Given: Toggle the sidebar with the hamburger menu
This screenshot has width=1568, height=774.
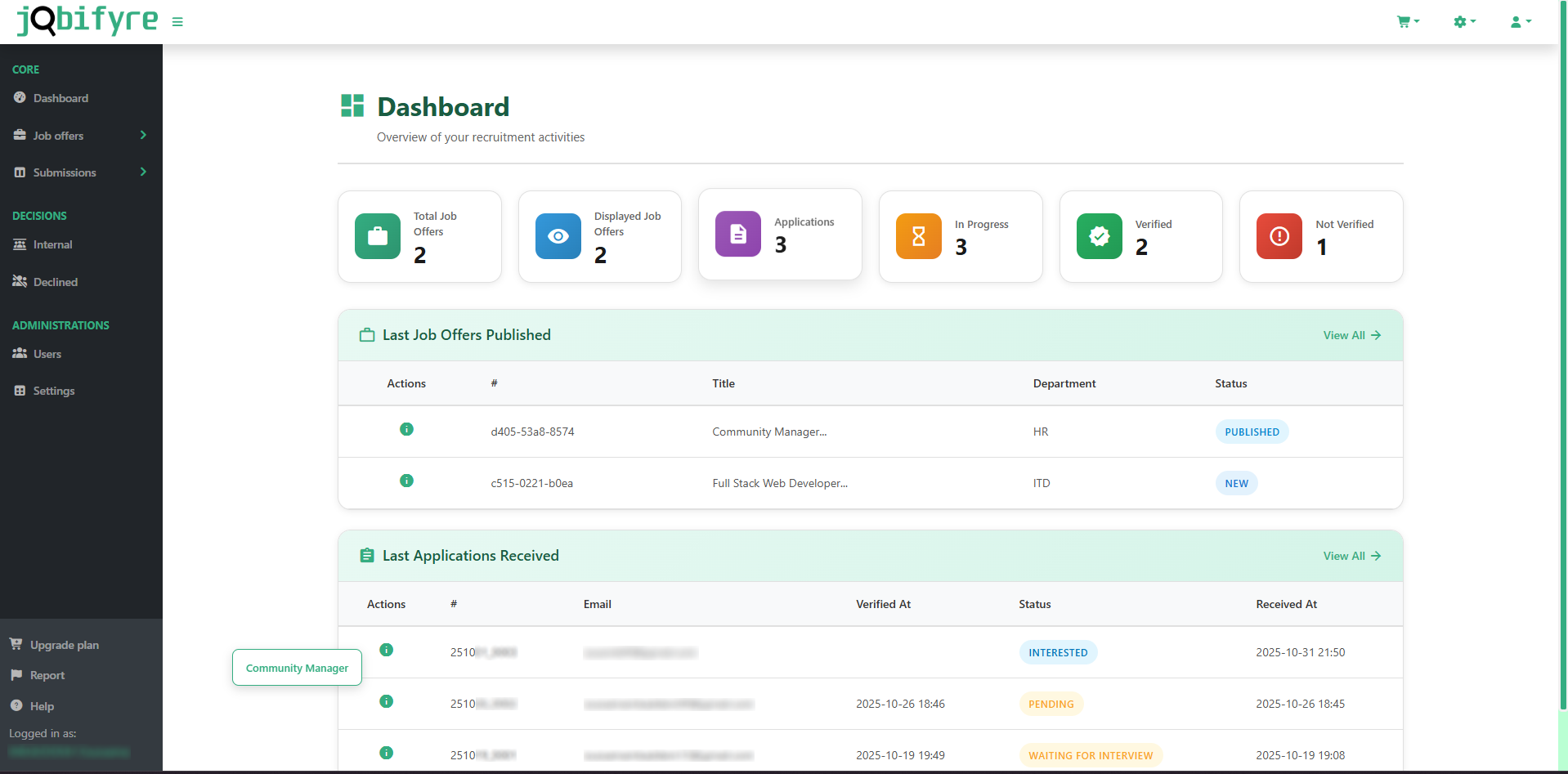Looking at the screenshot, I should [x=177, y=22].
